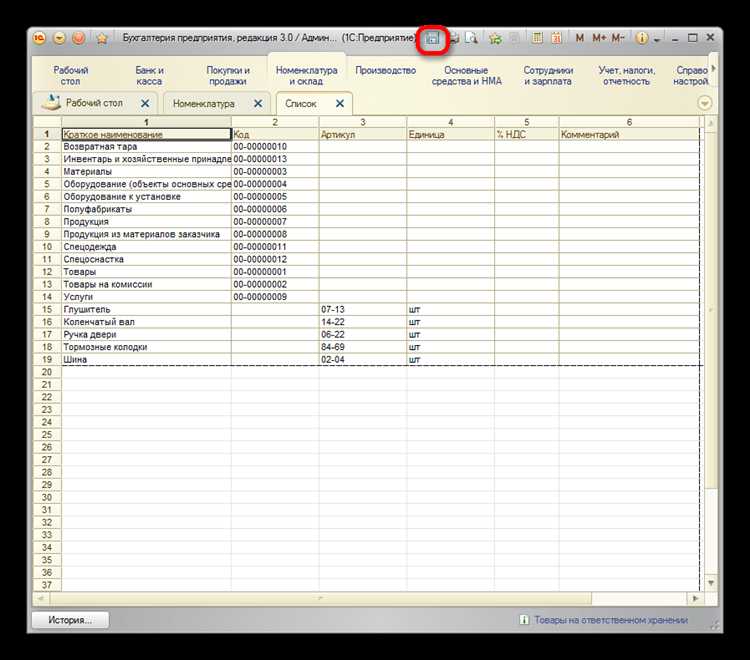Click the Print icon next to Save

(x=453, y=38)
